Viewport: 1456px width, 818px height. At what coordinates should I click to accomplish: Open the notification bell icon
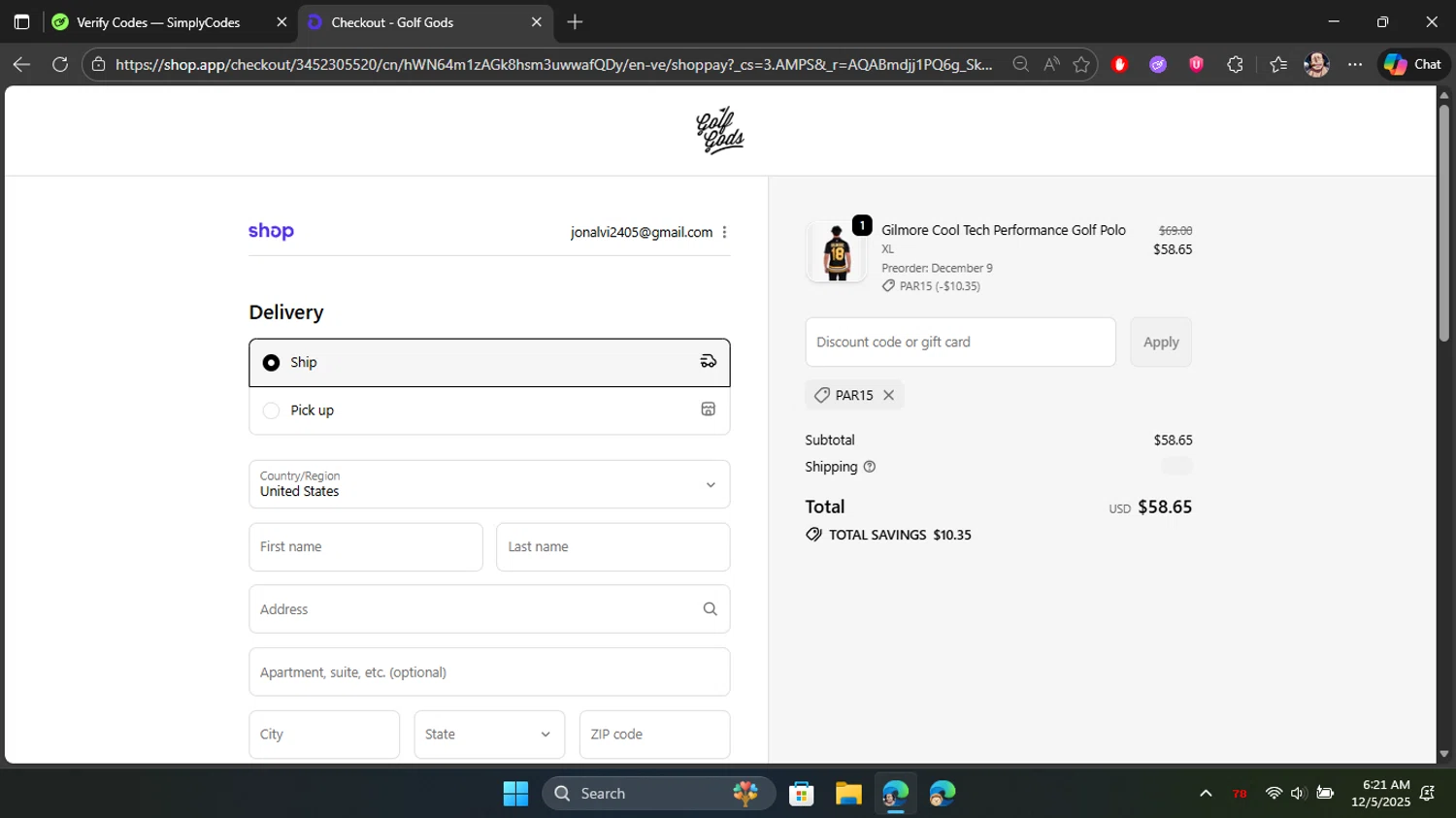(x=1427, y=794)
